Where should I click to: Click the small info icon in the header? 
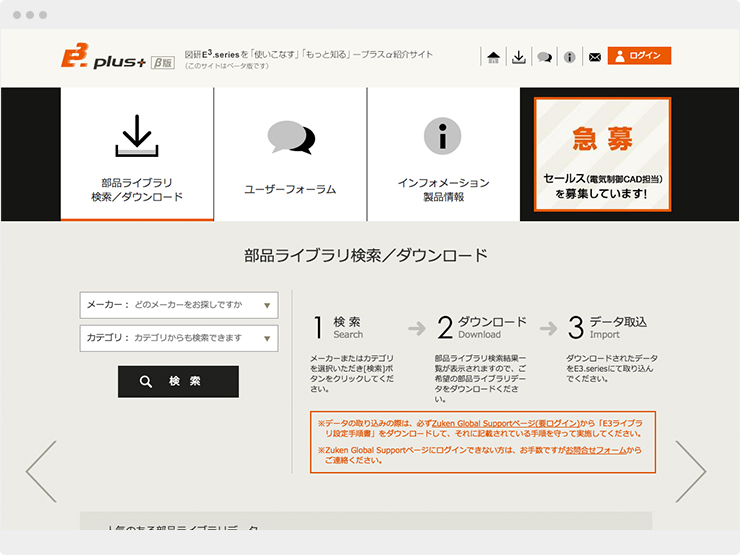(569, 57)
